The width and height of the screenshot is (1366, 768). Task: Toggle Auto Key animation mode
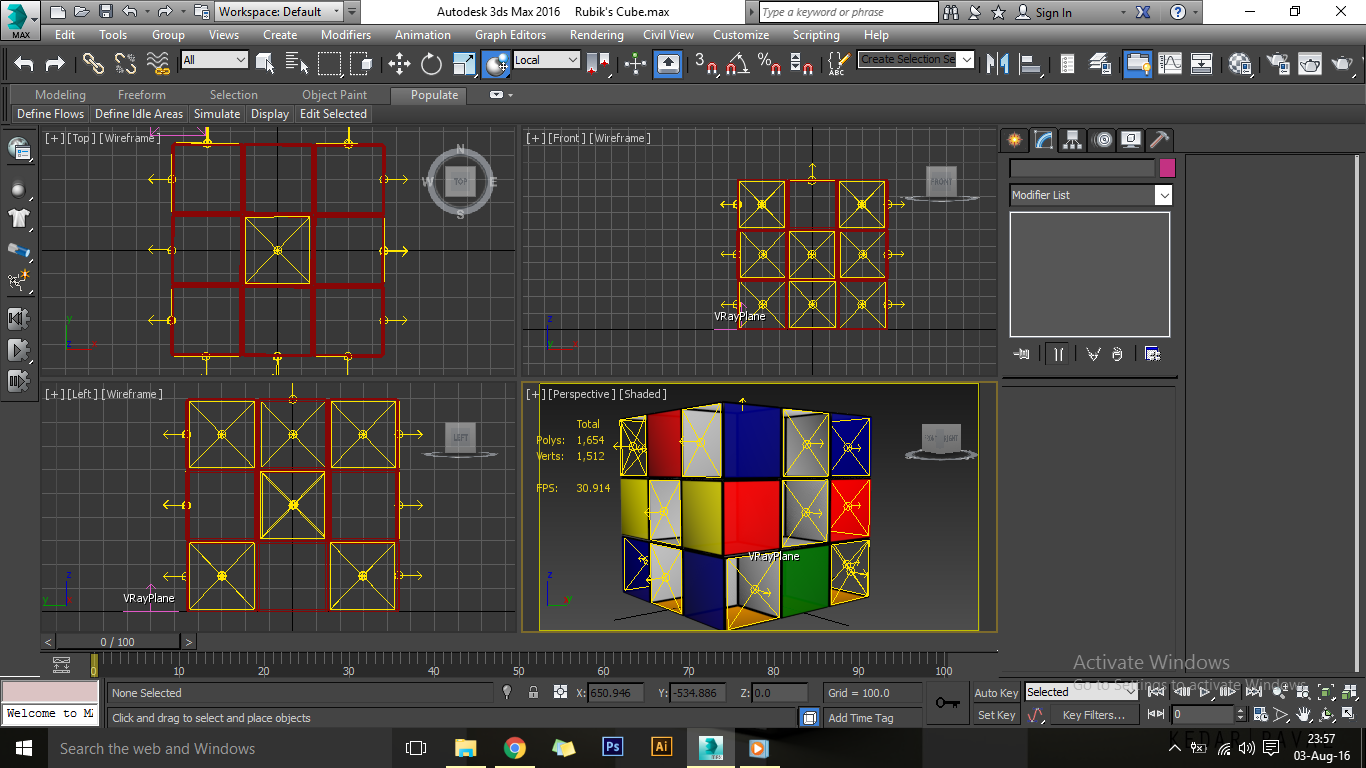coord(996,692)
